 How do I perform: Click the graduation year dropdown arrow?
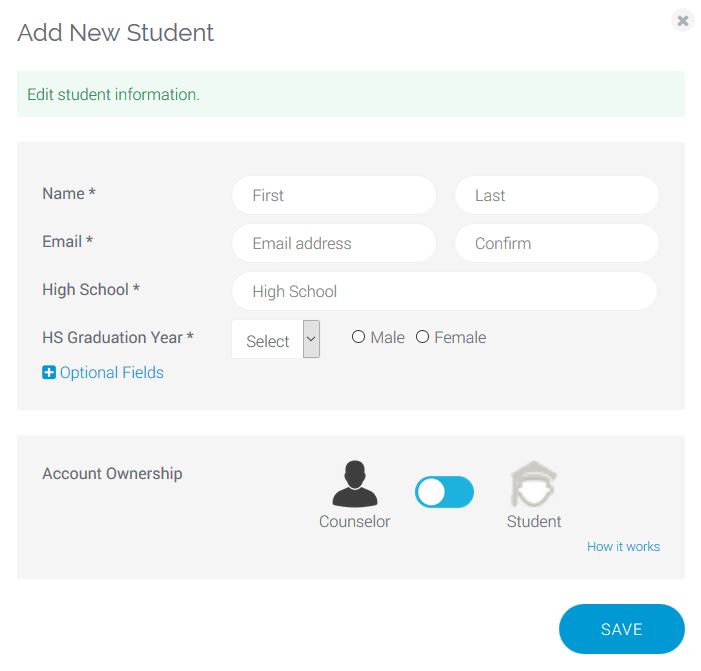tap(311, 339)
